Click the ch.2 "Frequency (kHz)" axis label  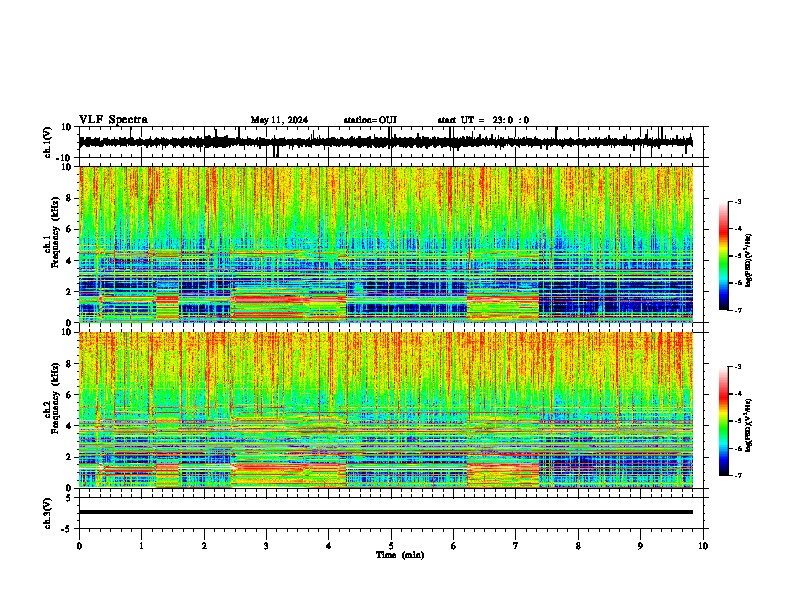point(55,398)
